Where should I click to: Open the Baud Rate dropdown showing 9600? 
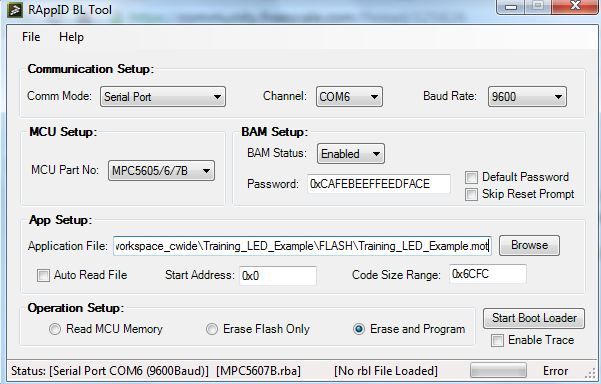527,97
